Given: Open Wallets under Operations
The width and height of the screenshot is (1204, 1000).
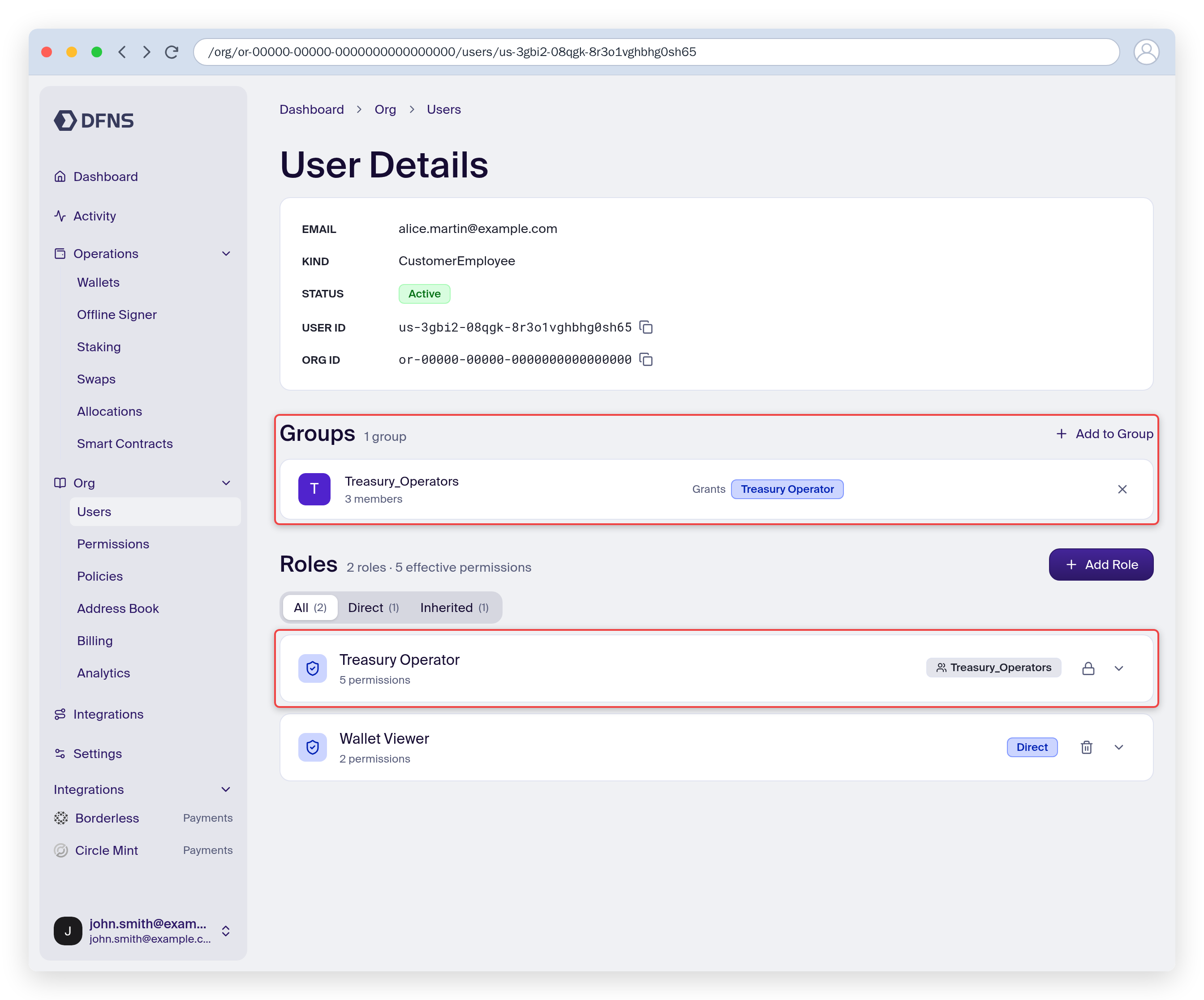Looking at the screenshot, I should click(x=98, y=283).
